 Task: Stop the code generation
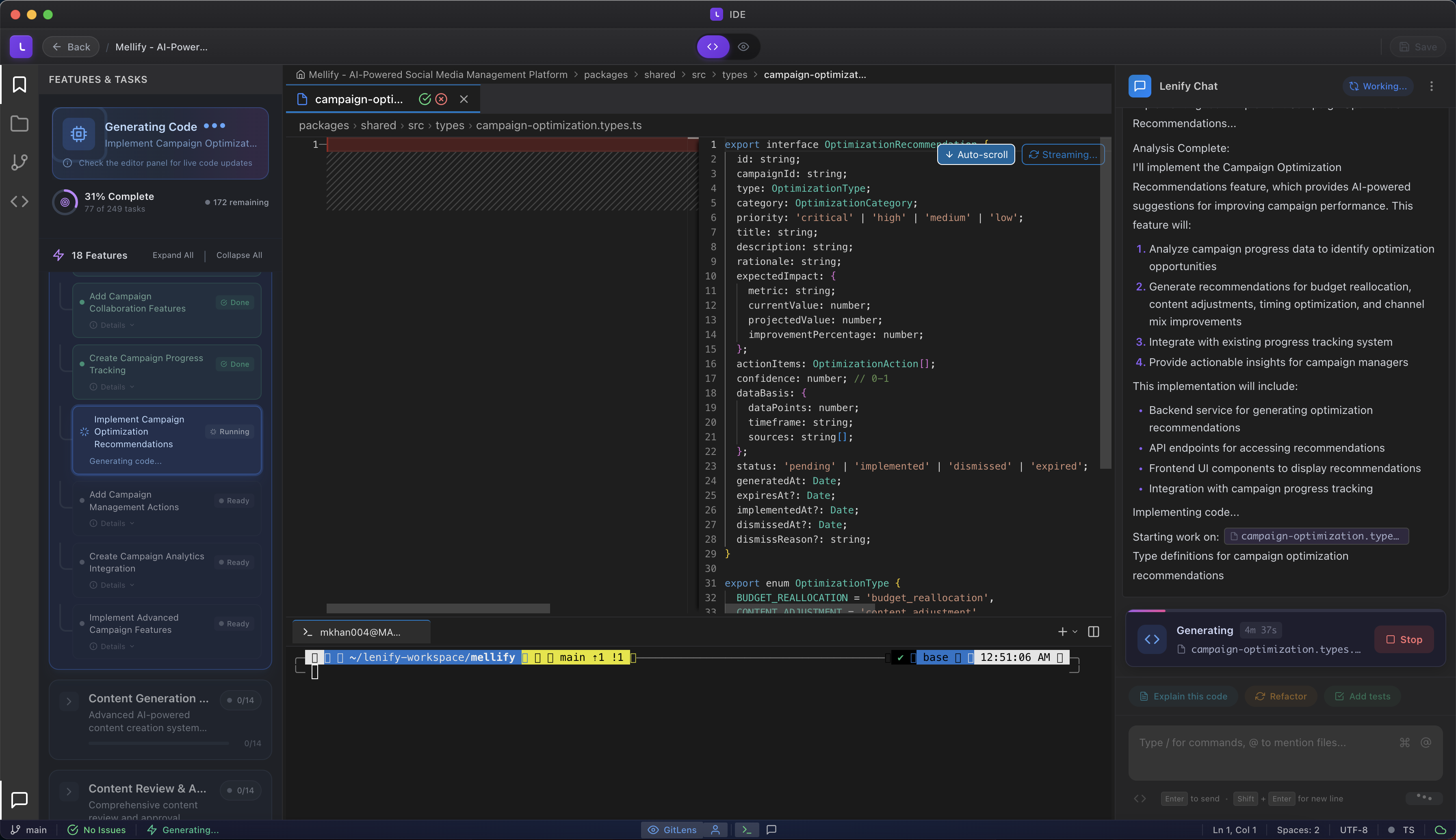point(1404,639)
